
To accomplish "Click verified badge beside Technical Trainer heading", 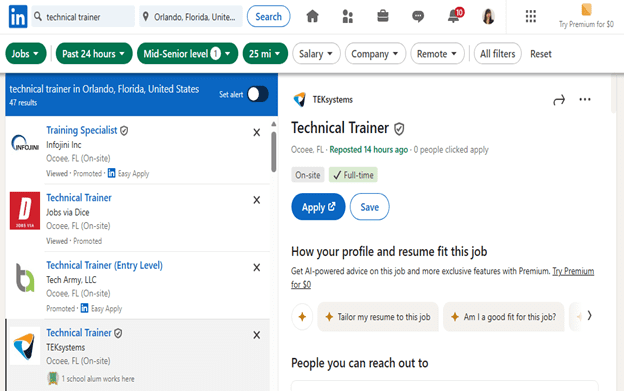I will (399, 129).
